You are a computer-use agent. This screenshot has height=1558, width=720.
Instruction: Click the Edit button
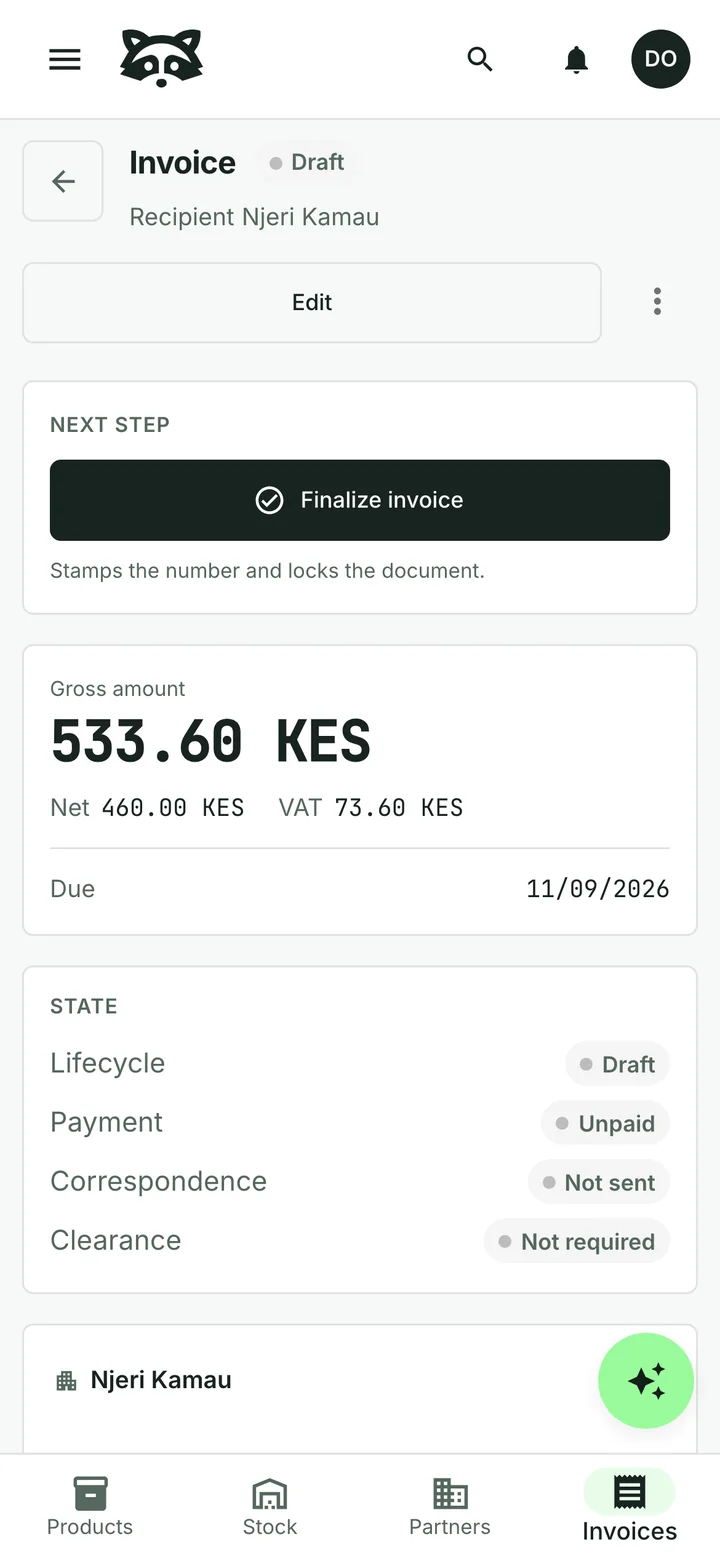pyautogui.click(x=312, y=303)
